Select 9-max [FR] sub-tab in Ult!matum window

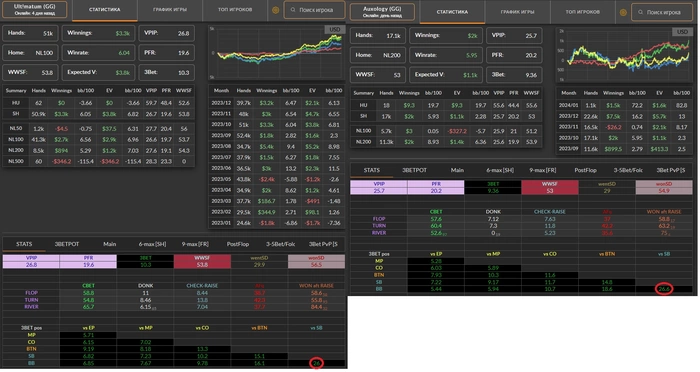point(195,244)
